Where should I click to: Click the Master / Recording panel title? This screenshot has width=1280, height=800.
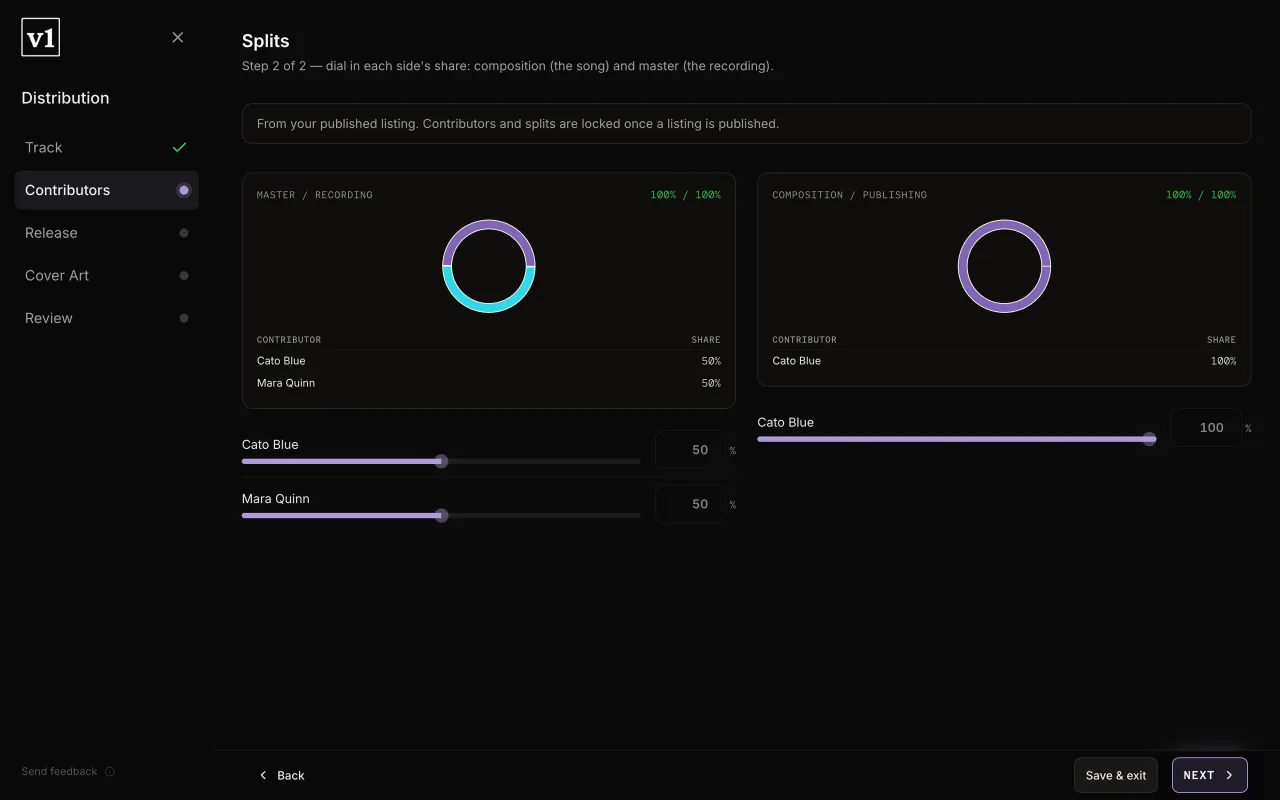click(x=314, y=195)
